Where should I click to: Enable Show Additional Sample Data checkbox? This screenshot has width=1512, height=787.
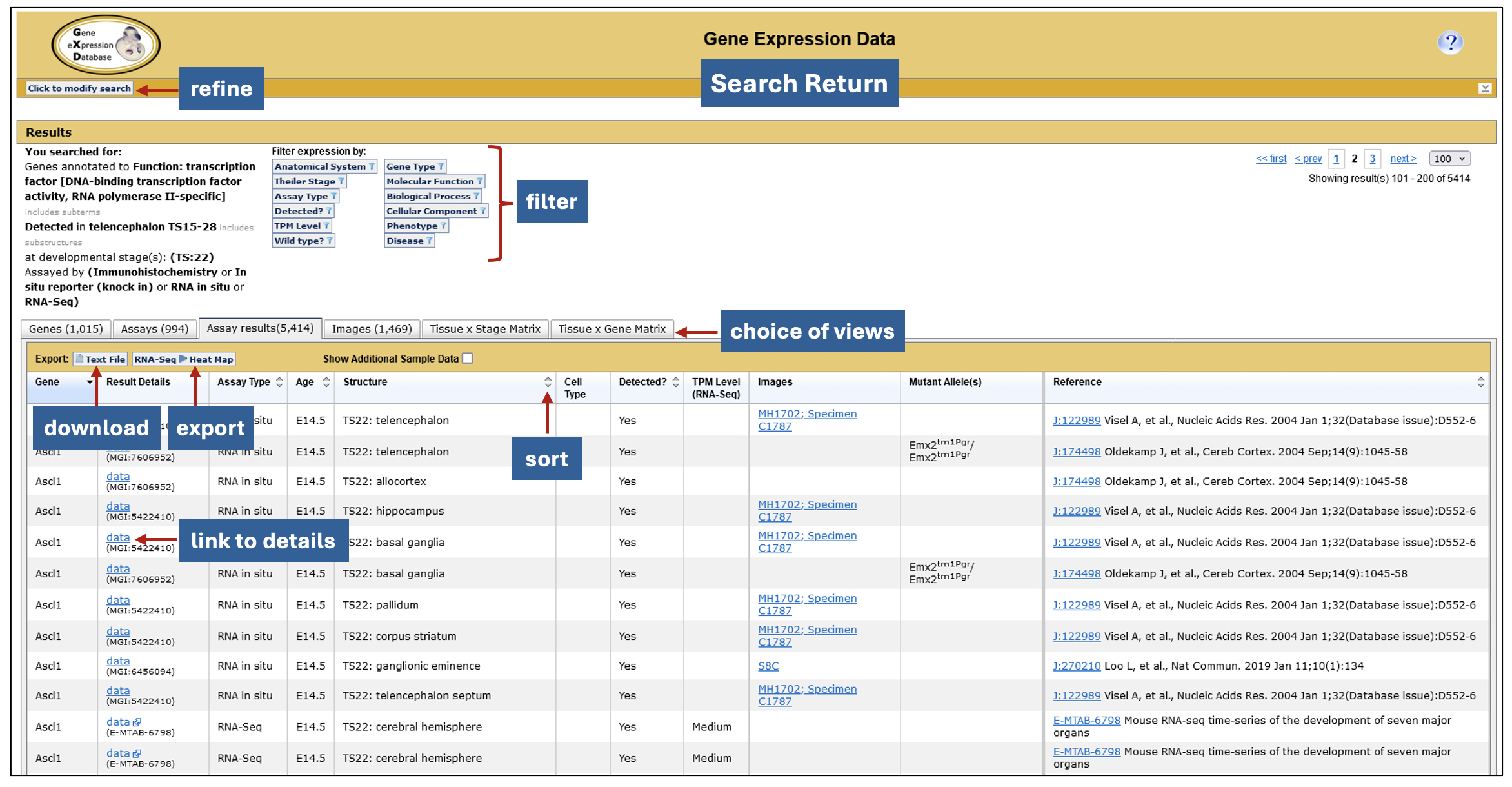[468, 359]
